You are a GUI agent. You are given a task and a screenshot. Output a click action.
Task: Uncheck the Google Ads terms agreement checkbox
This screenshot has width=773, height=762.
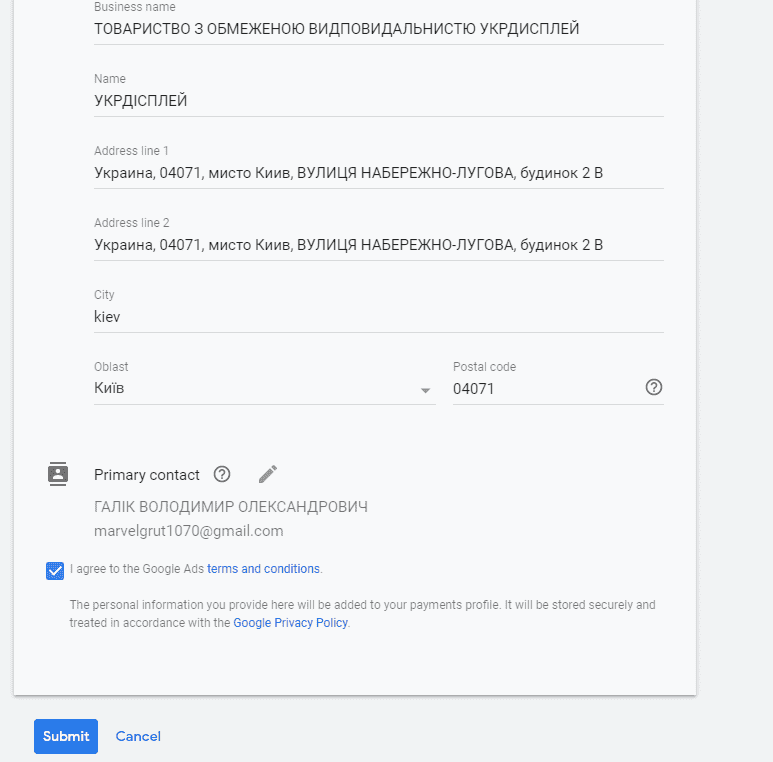pyautogui.click(x=55, y=571)
